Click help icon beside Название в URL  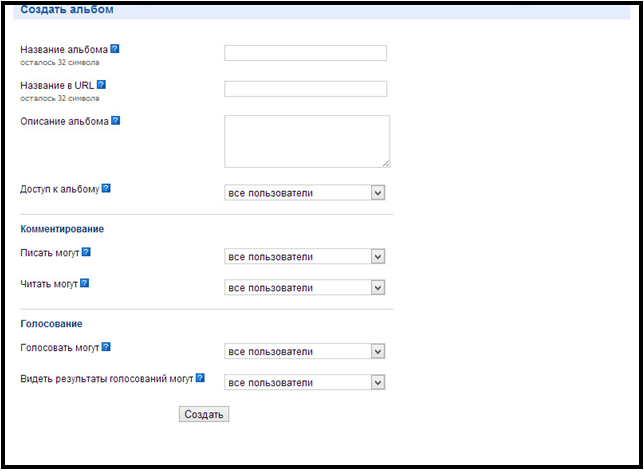(101, 85)
